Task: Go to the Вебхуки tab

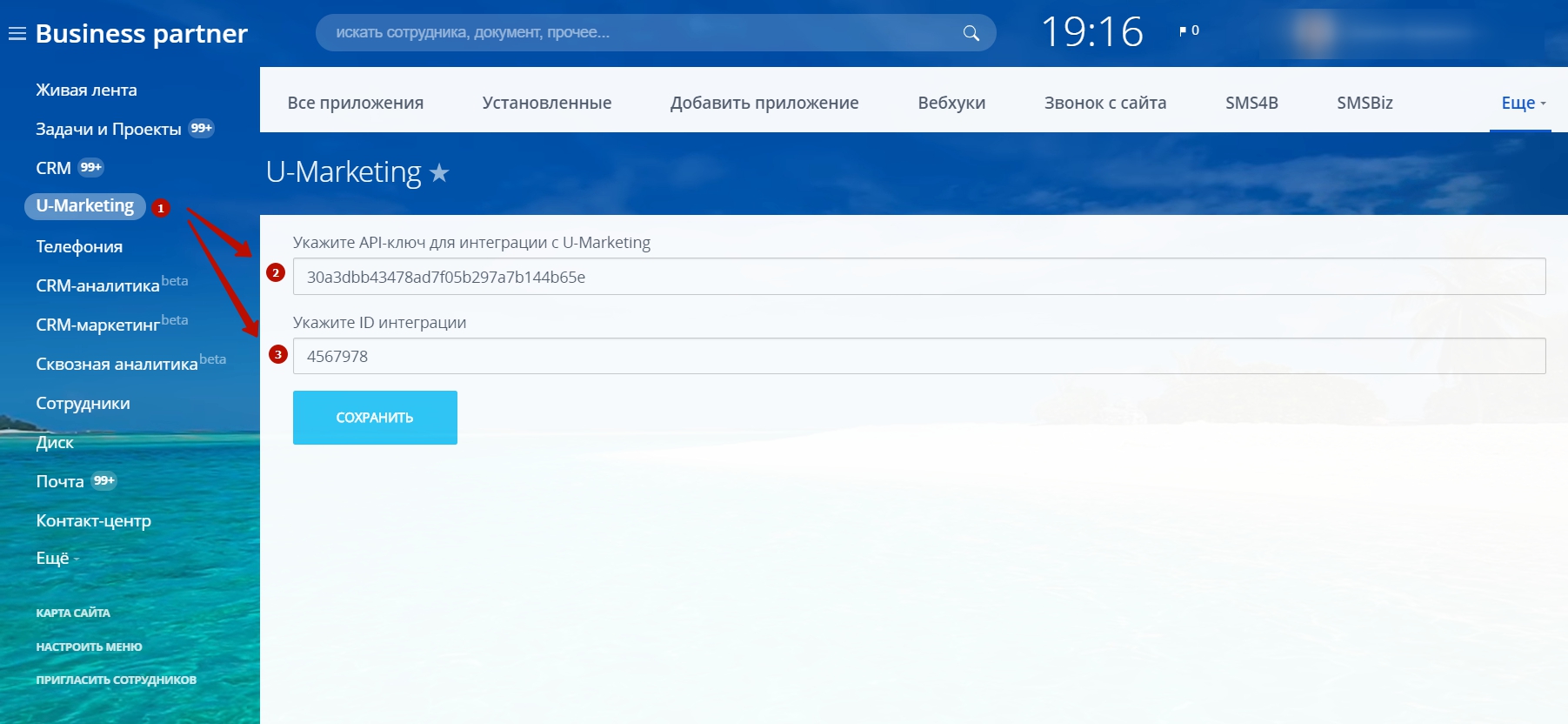Action: [x=951, y=103]
